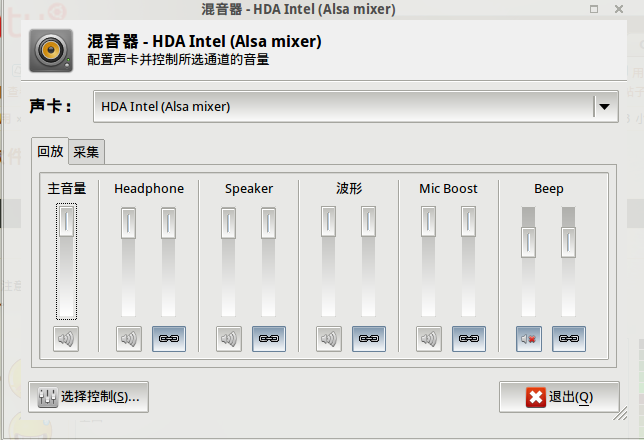Mute the Speaker channel

click(229, 339)
